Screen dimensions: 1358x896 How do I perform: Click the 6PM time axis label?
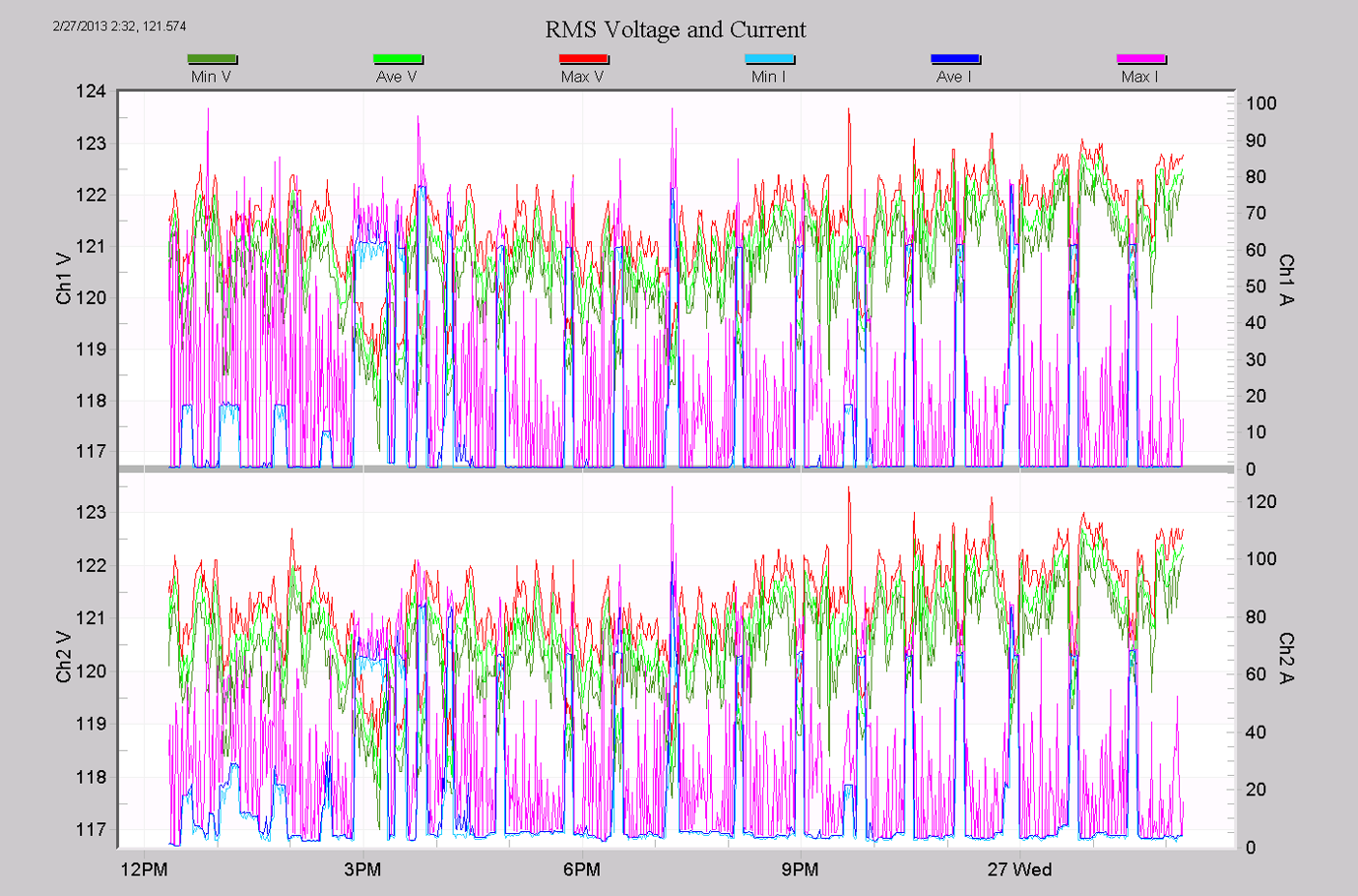tap(581, 869)
